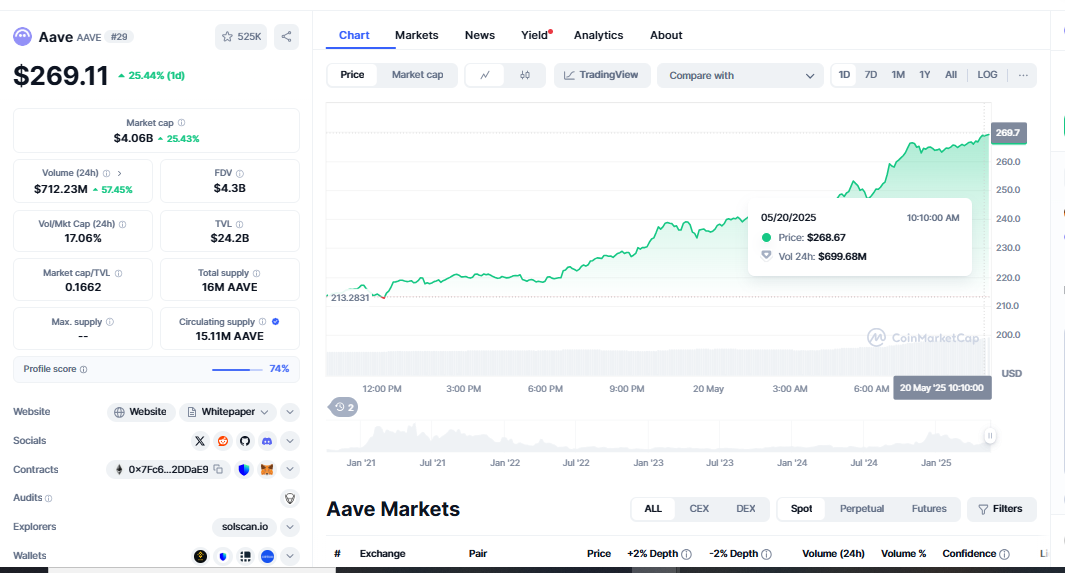Open more chart options ellipsis menu

pos(1023,75)
